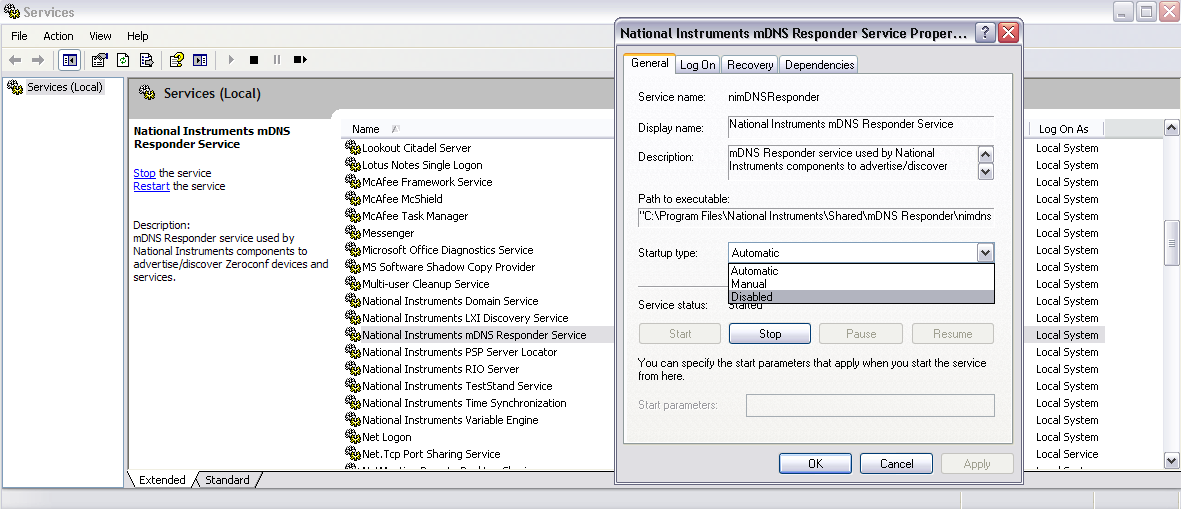Click the gear icon beside Lotus Notes Single Logon

tap(352, 165)
